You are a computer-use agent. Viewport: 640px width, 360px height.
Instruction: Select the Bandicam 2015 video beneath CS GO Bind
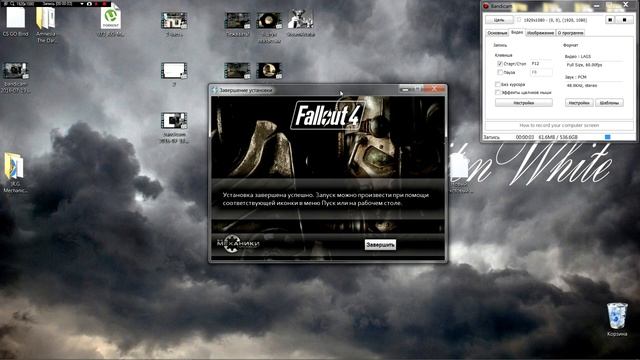(x=16, y=78)
